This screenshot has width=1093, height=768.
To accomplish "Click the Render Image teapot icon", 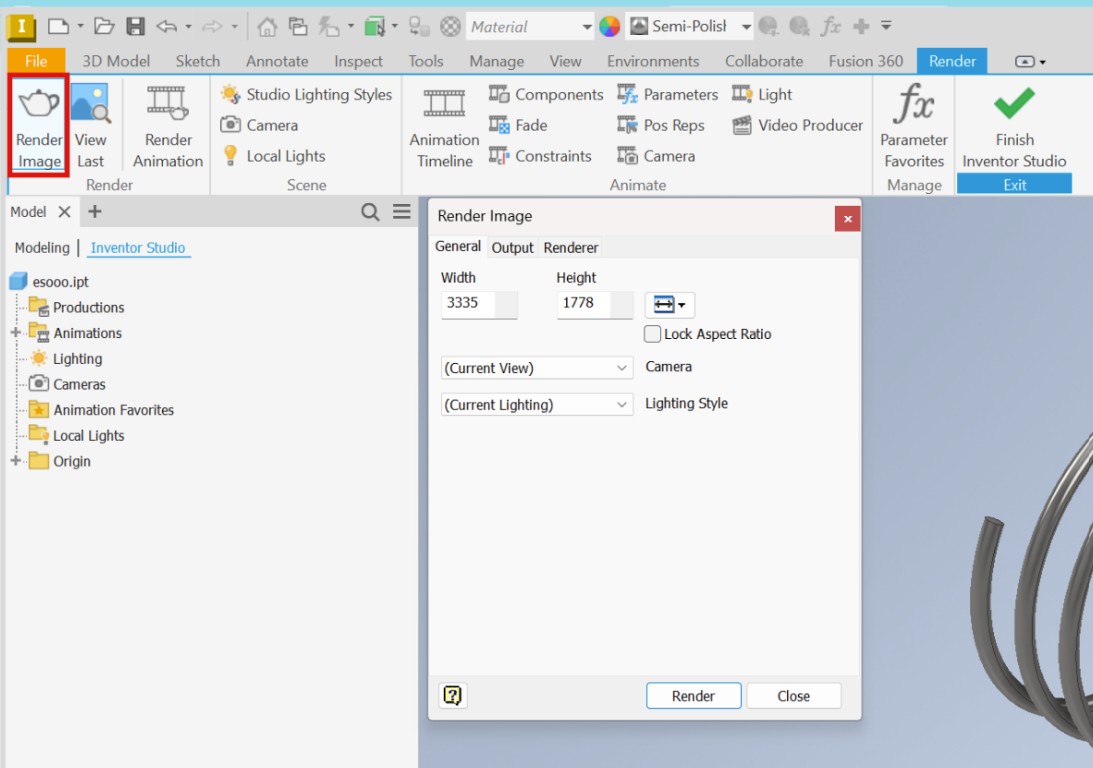I will (39, 103).
